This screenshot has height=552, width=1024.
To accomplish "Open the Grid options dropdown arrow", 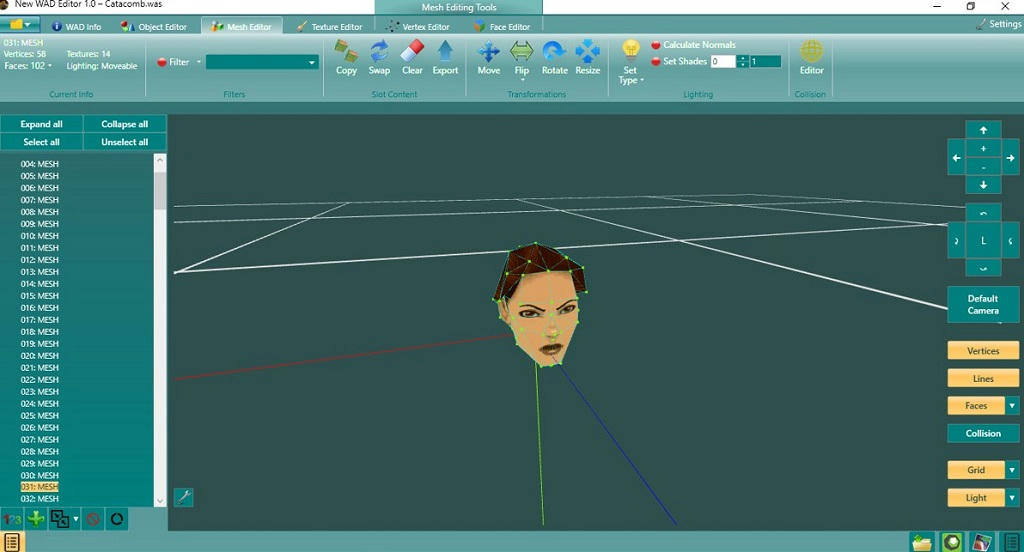I will tap(1012, 470).
